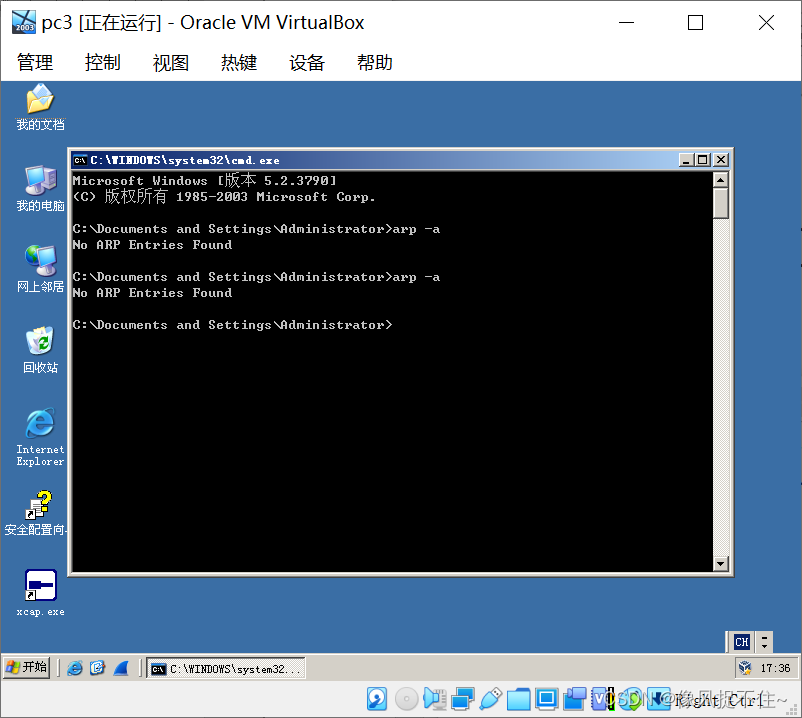Open the 设备 menu

[x=307, y=62]
